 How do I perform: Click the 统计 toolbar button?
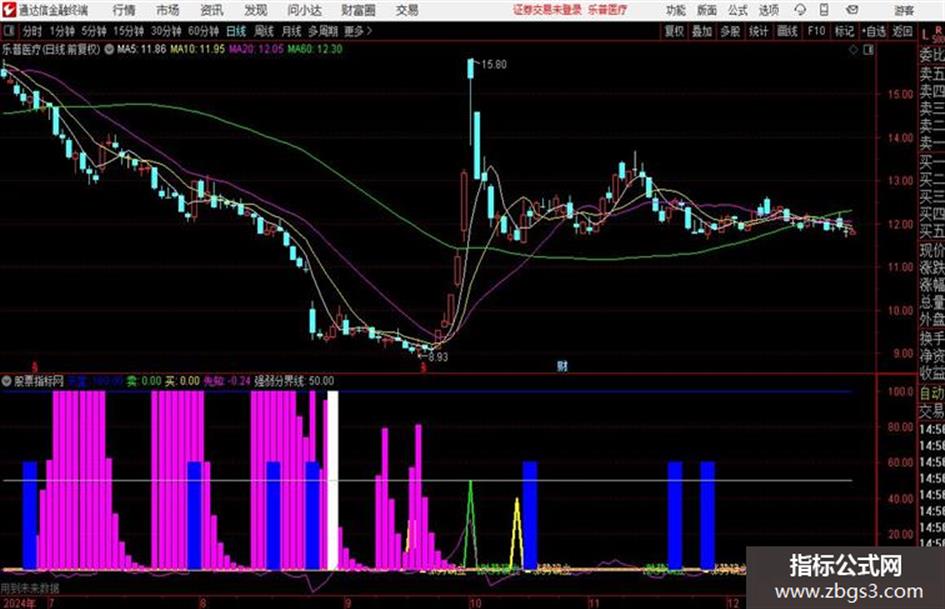pyautogui.click(x=758, y=31)
